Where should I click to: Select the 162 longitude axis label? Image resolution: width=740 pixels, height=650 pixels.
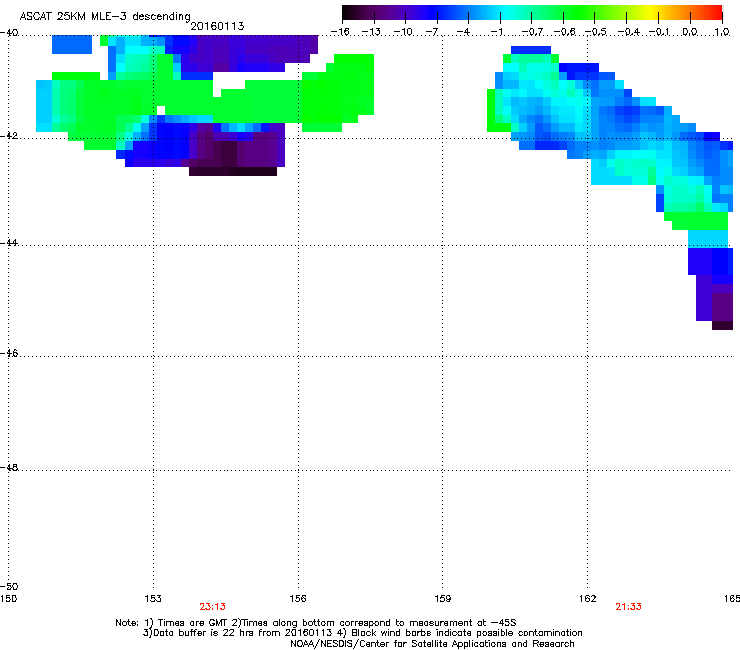point(587,599)
